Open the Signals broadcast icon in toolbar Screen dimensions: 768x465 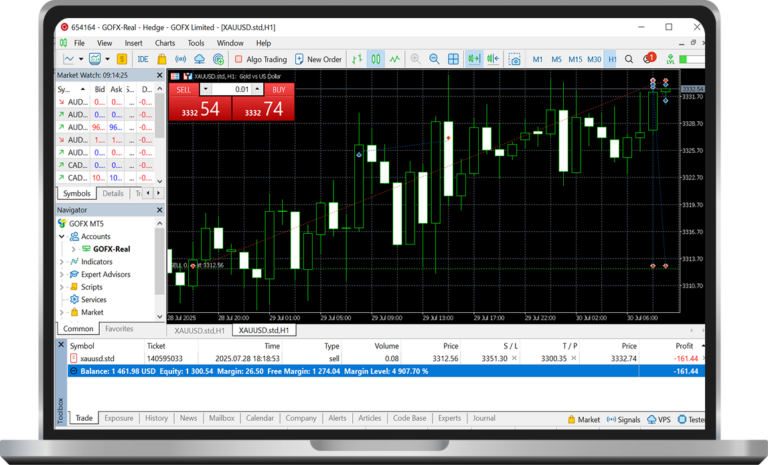[x=180, y=59]
